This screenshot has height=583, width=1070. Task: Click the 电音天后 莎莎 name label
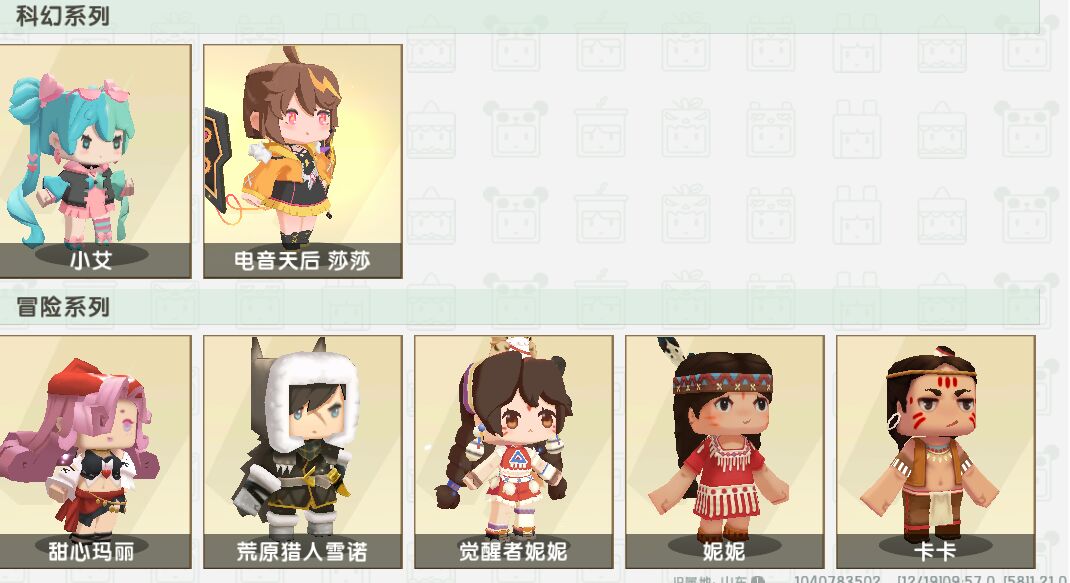tap(302, 260)
